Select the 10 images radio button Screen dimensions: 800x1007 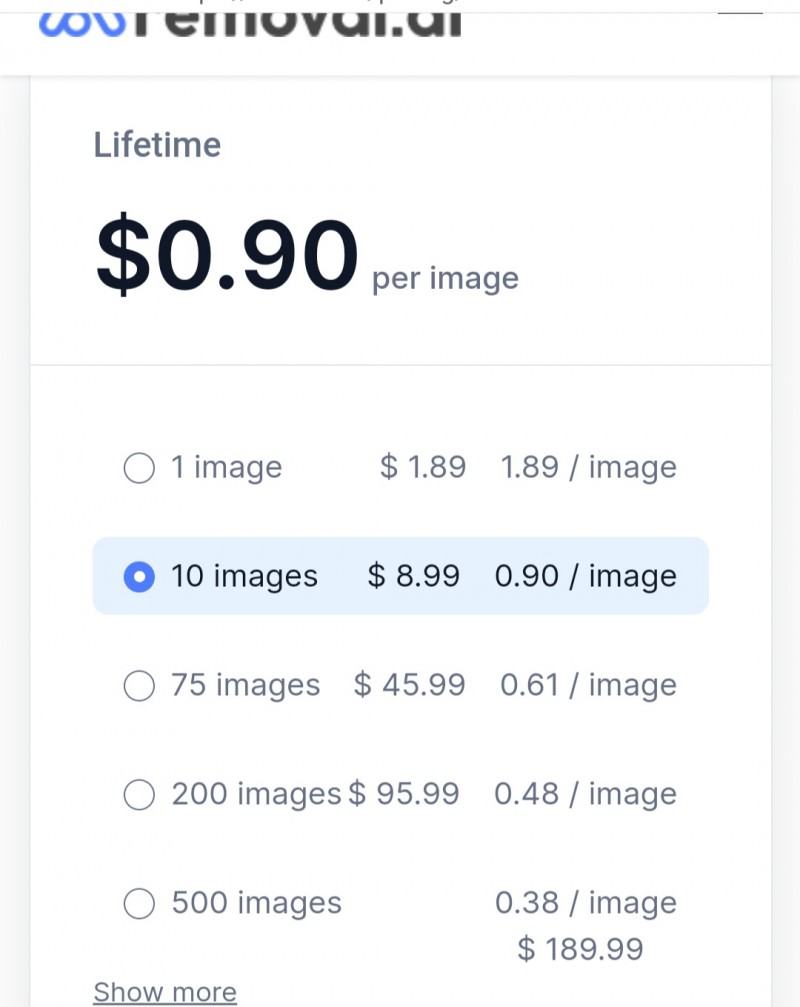click(x=139, y=576)
